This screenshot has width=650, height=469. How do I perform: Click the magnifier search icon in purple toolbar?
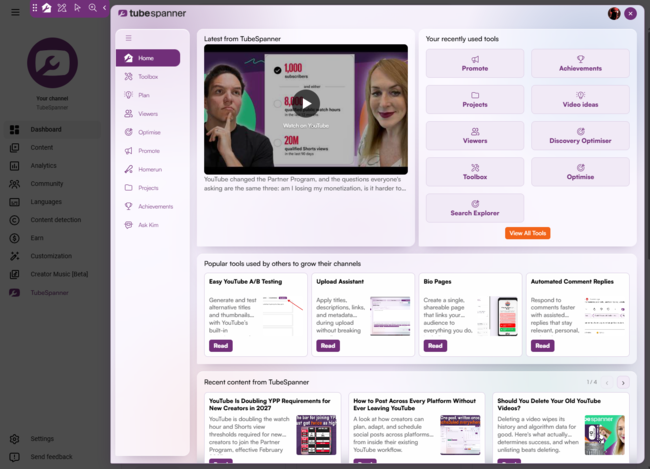[92, 7]
